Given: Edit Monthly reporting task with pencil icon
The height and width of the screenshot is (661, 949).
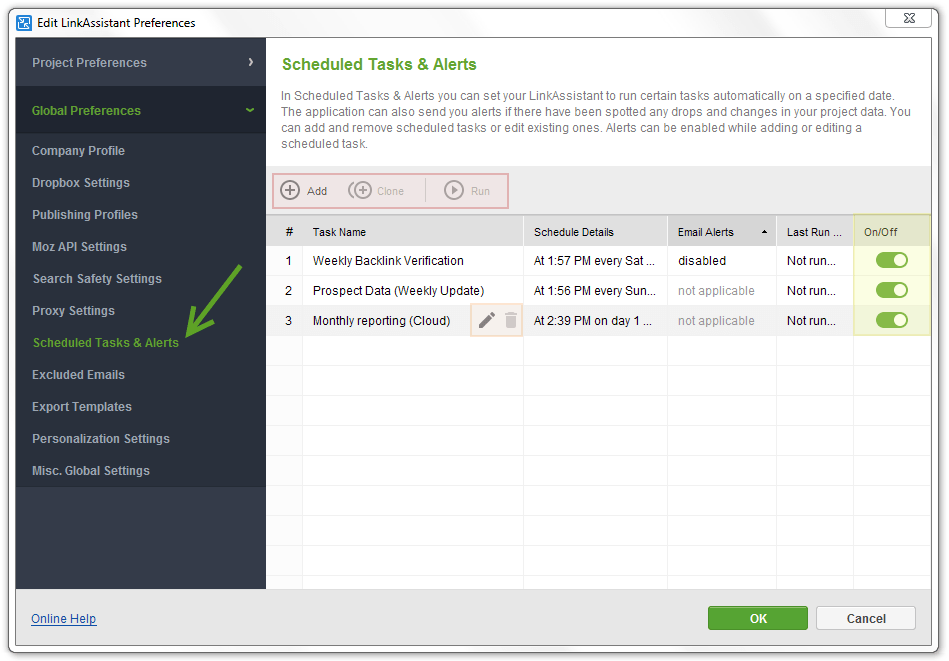Looking at the screenshot, I should point(487,320).
